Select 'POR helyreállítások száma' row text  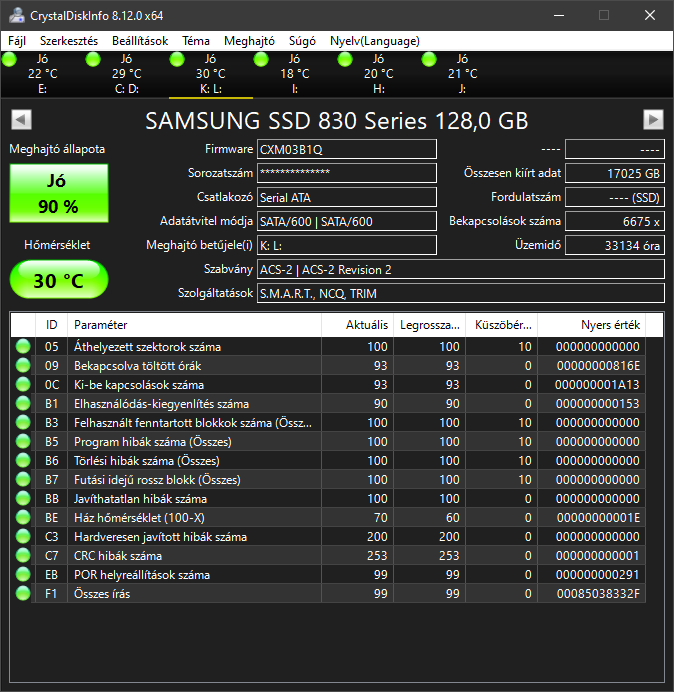point(142,575)
